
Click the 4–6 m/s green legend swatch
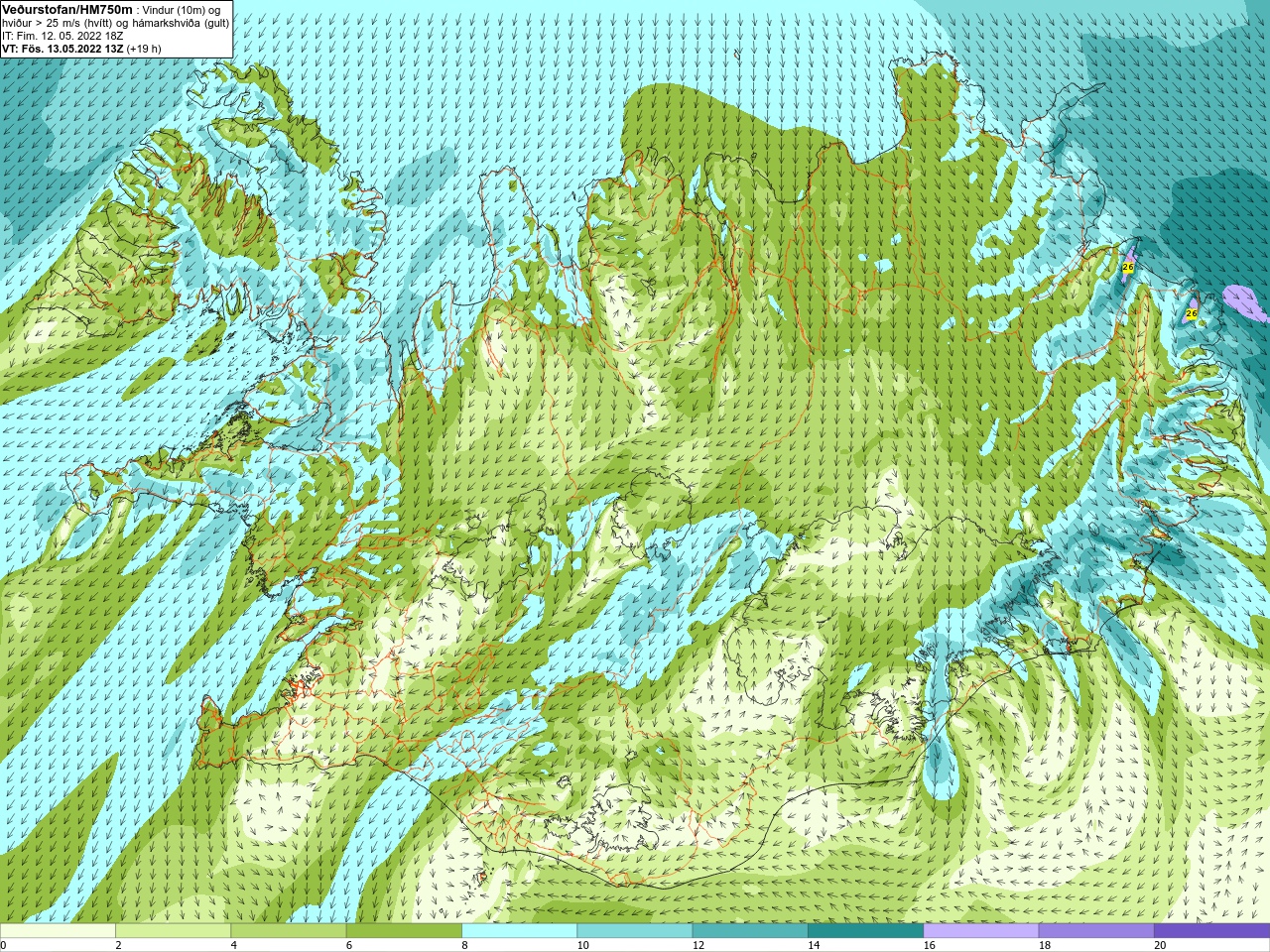tap(289, 931)
